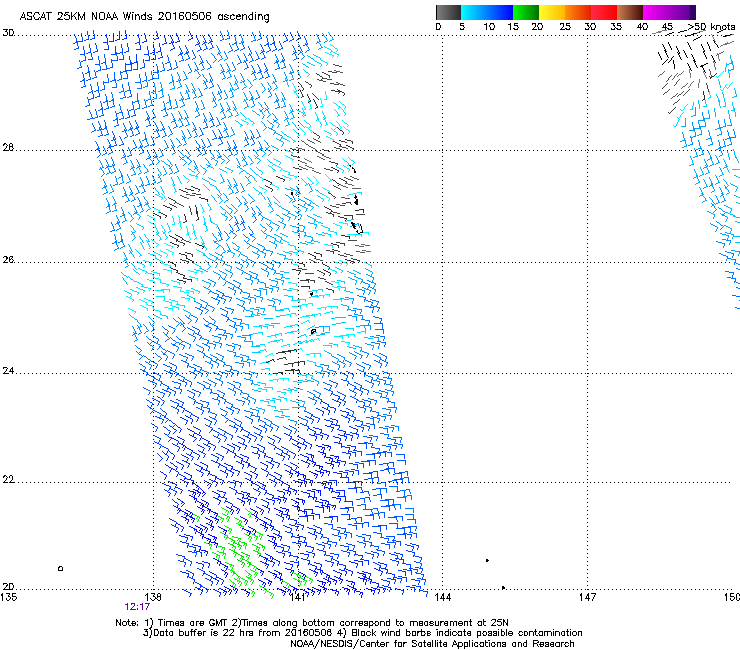
Task: Click the '>50 knots' legend label
Action: click(x=711, y=27)
